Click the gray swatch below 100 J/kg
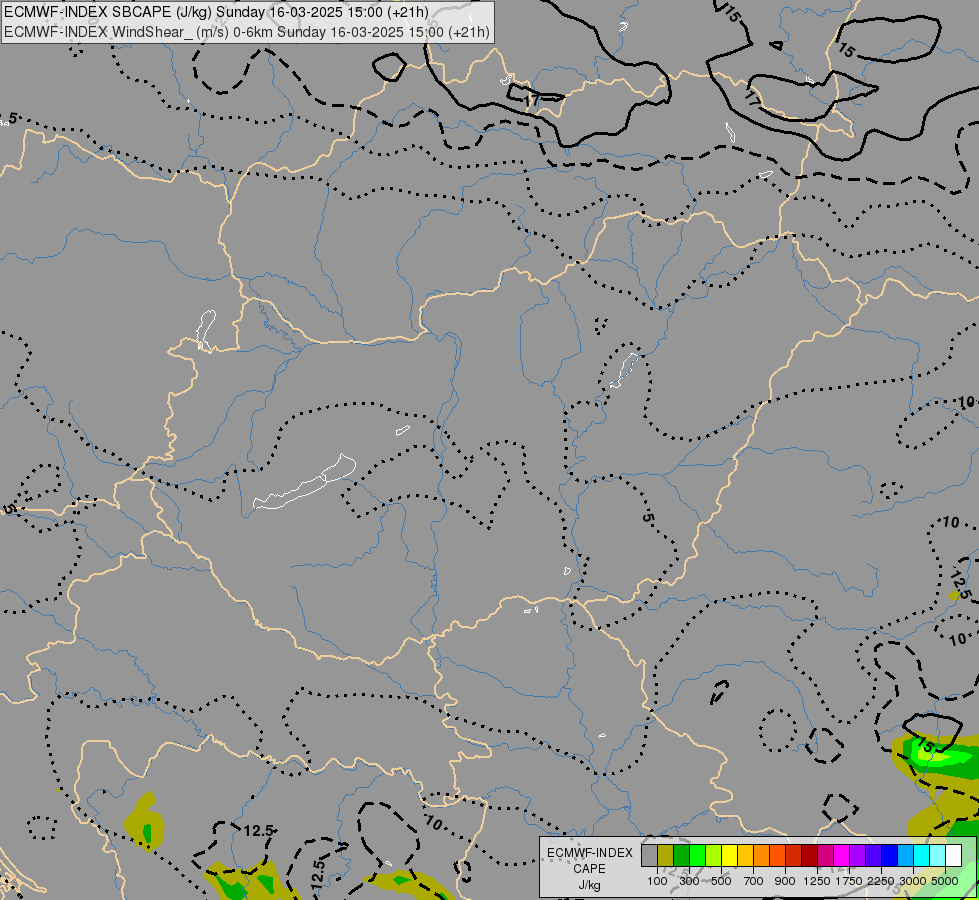Viewport: 979px width, 900px height. [x=649, y=856]
